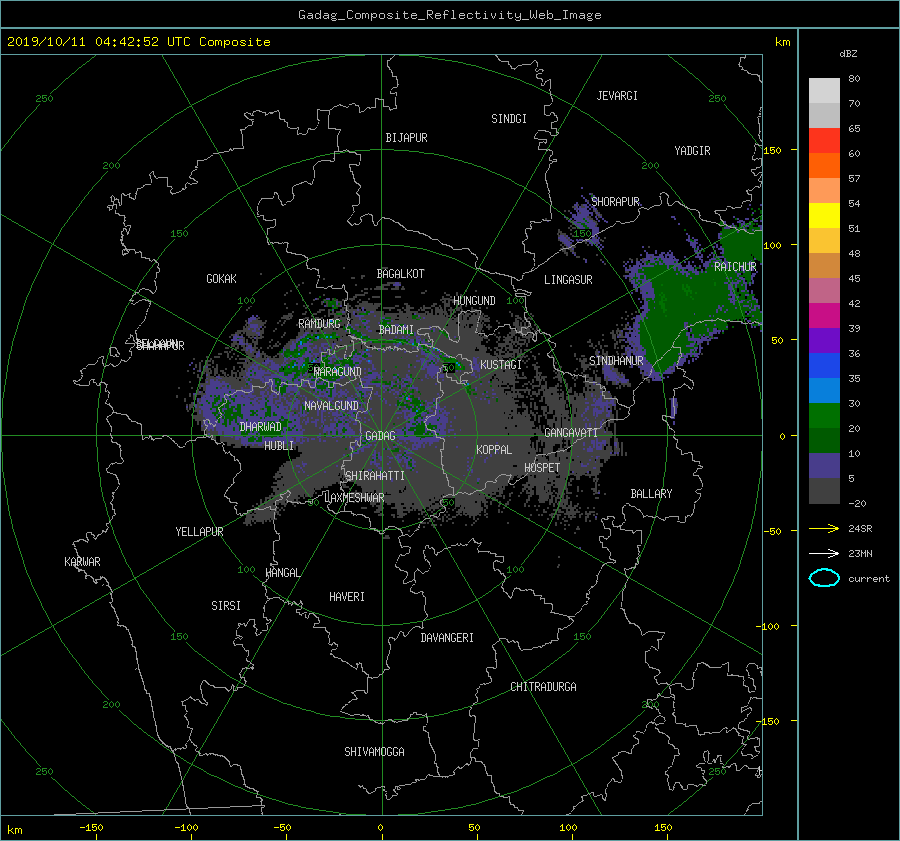
Task: Choose the DAVANGERI map label
Action: [447, 638]
